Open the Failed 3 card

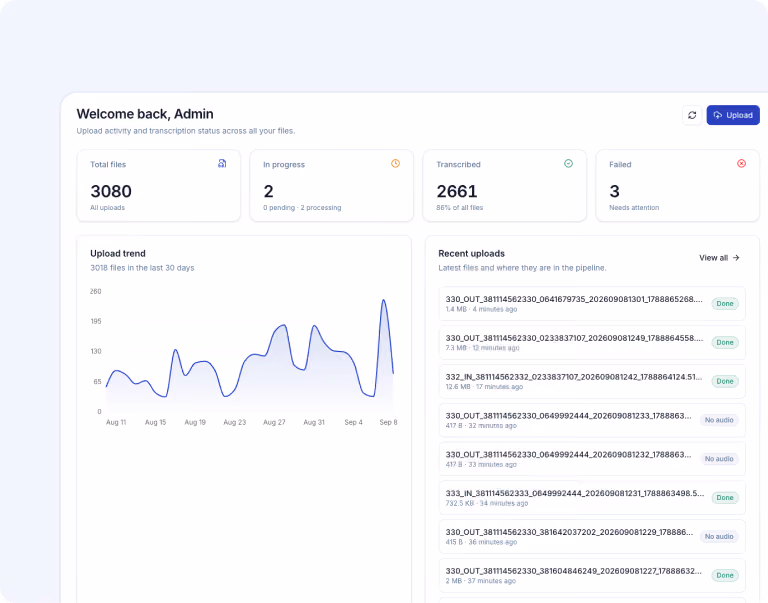pyautogui.click(x=677, y=186)
